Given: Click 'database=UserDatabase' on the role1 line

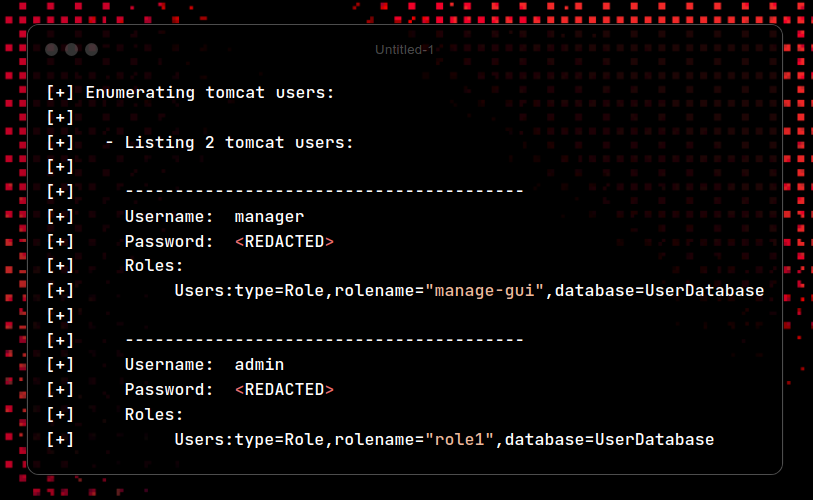Looking at the screenshot, I should [610, 440].
